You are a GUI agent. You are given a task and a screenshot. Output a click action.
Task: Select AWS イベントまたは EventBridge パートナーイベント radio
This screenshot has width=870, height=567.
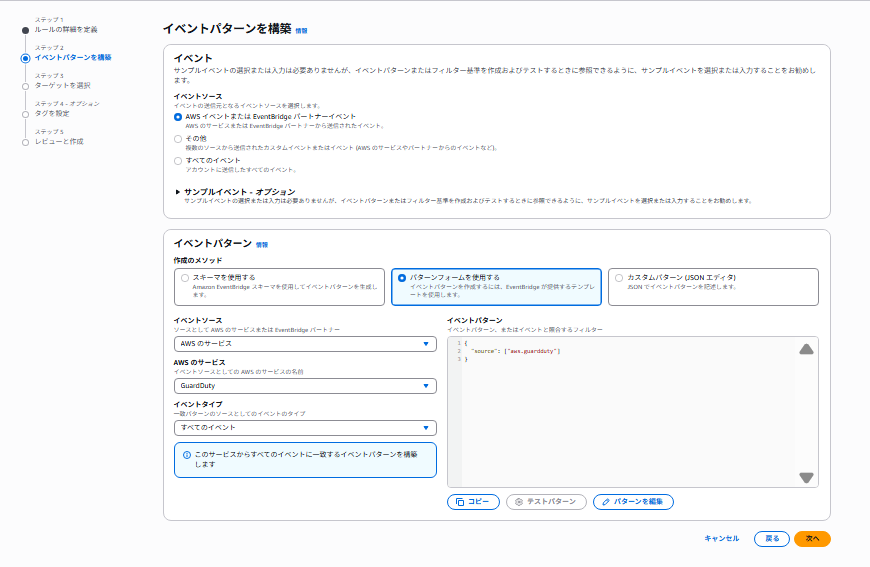tap(178, 117)
